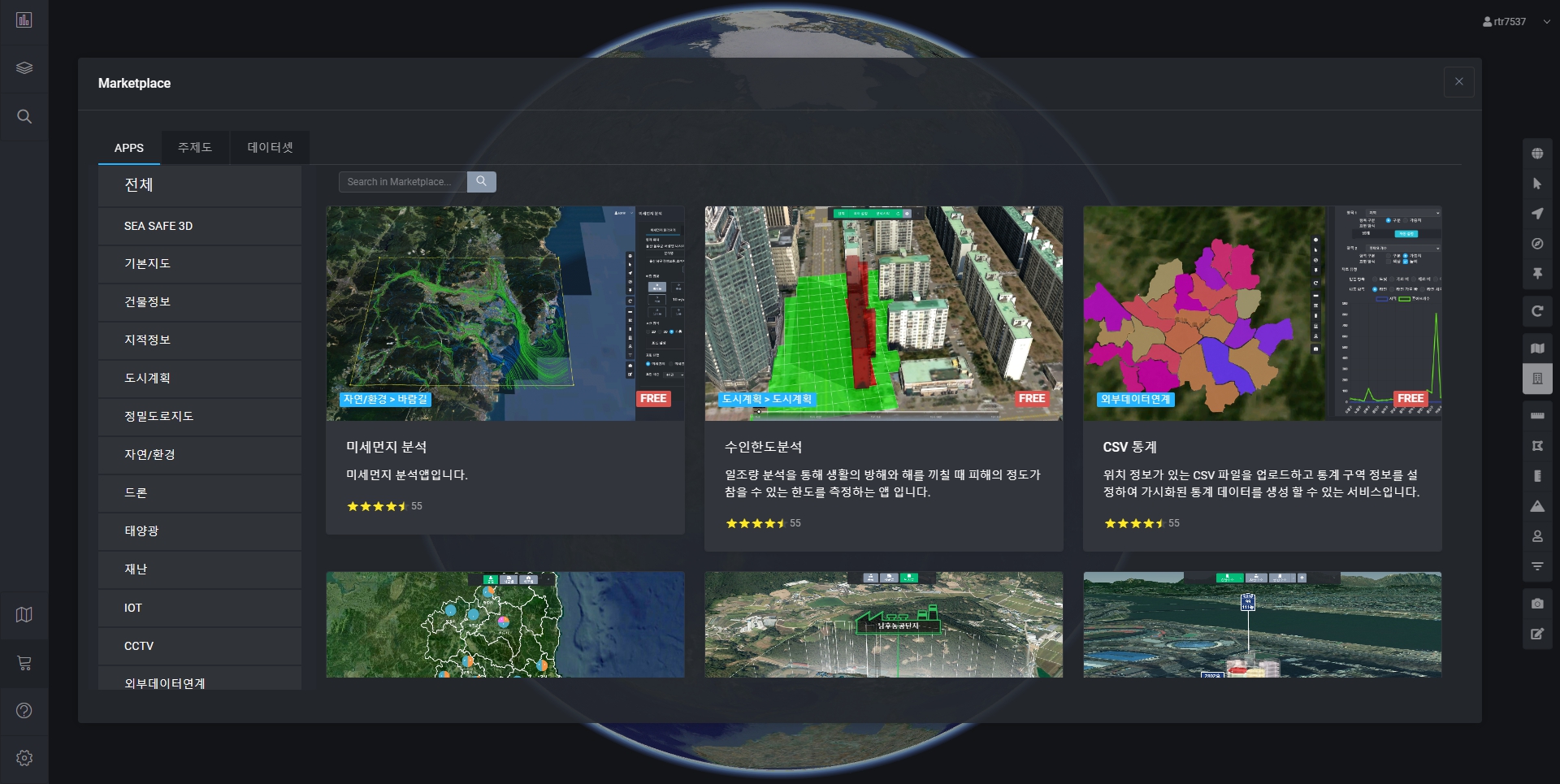The height and width of the screenshot is (784, 1560).
Task: Select the compass icon in right toolbar
Action: [1537, 244]
